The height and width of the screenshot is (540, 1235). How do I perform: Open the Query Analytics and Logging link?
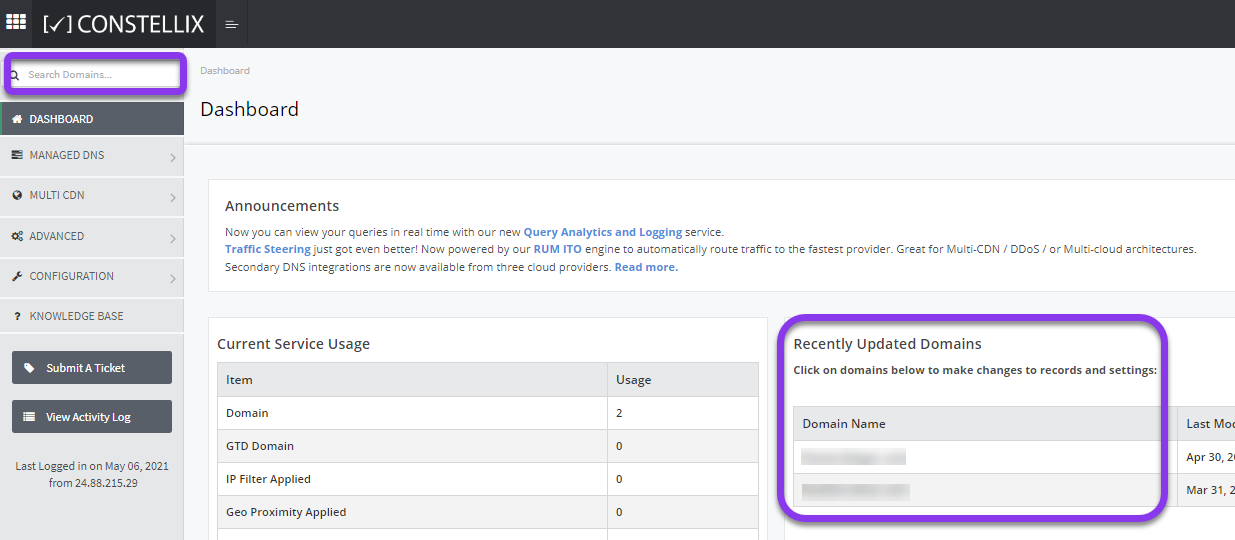(x=602, y=232)
